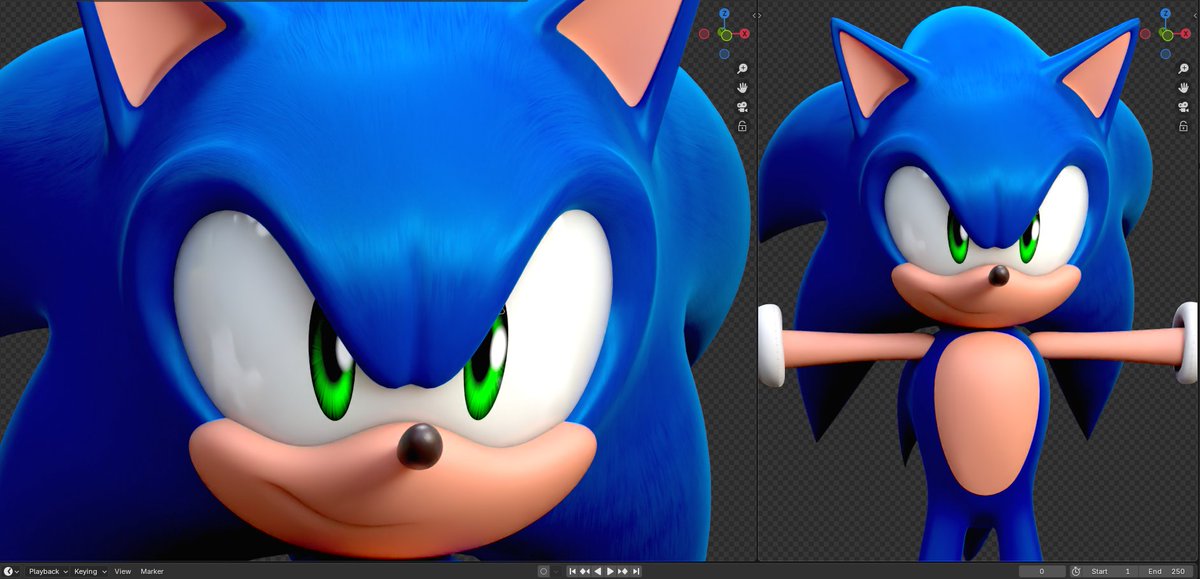Click sidebar toggle arrows between the viewports
This screenshot has width=1200, height=579.
(757, 16)
